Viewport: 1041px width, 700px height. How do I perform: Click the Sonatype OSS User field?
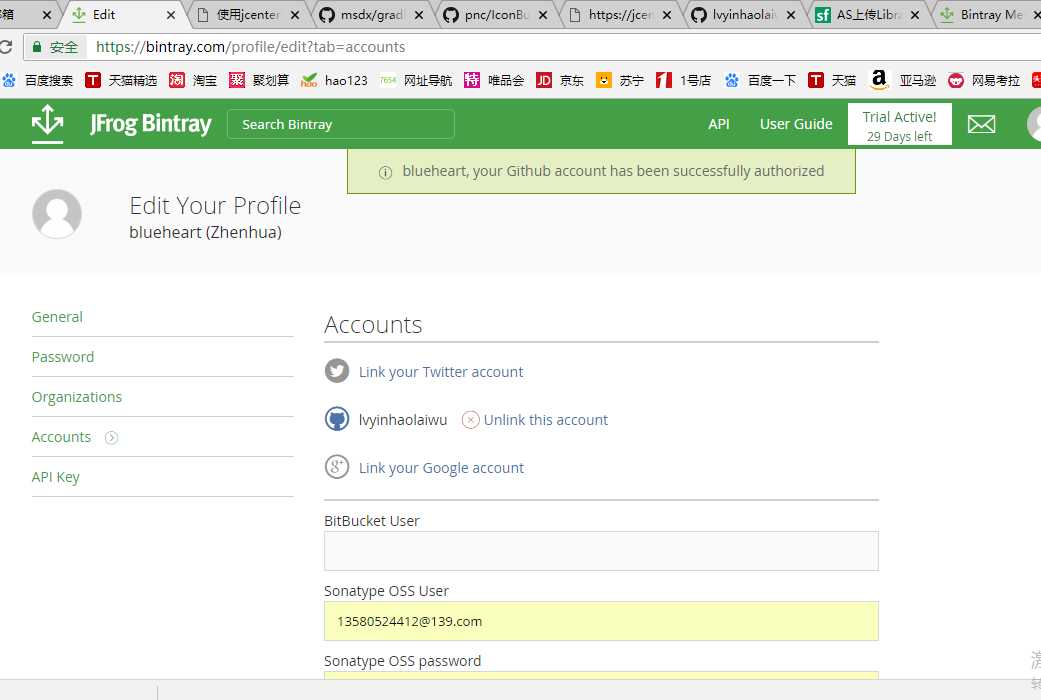coord(601,621)
